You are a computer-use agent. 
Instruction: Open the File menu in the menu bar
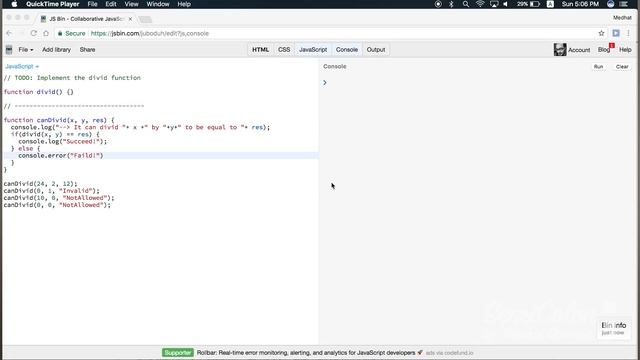[92, 4]
